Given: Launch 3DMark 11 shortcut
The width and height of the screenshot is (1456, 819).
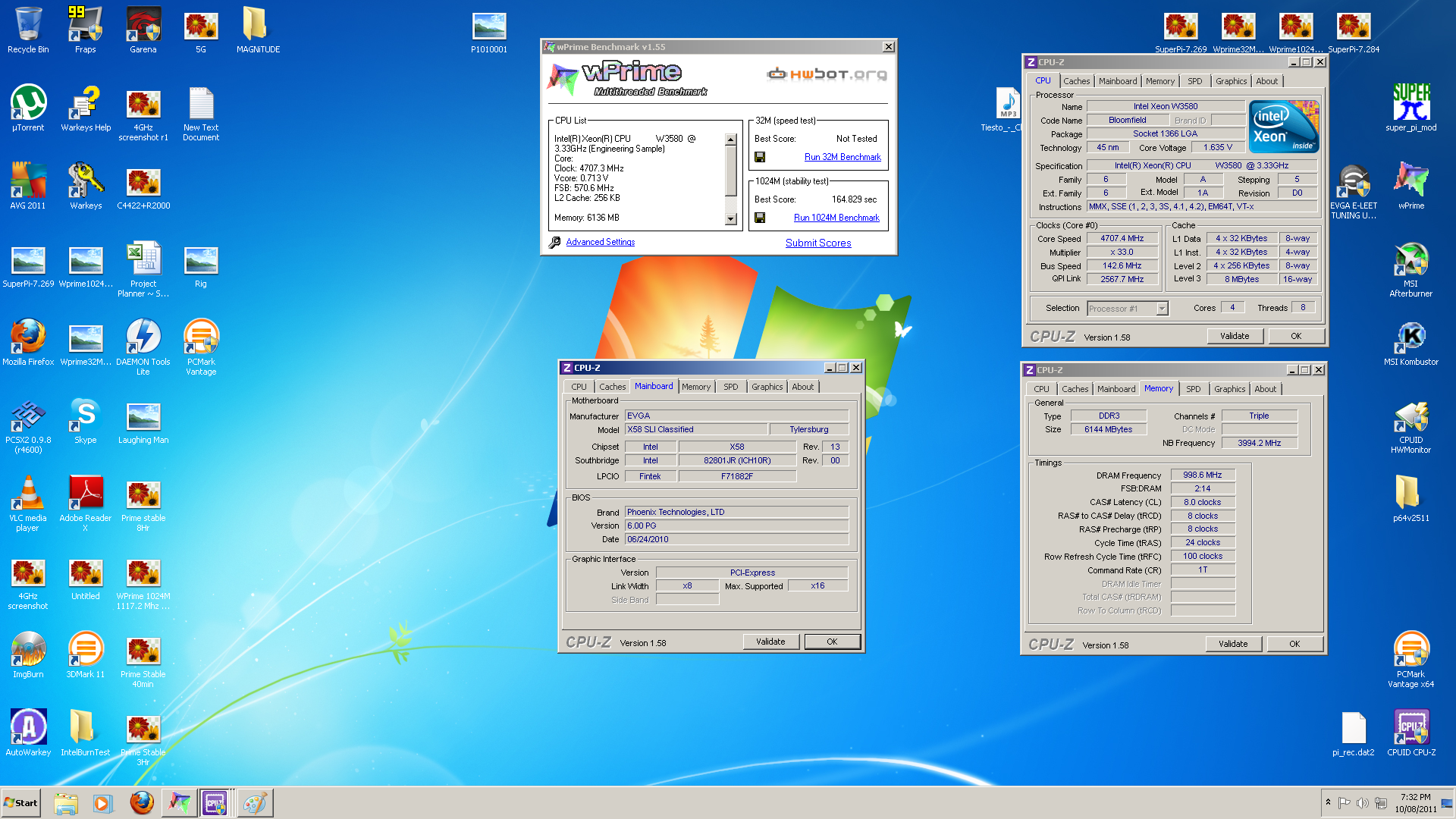Looking at the screenshot, I should pos(85,655).
